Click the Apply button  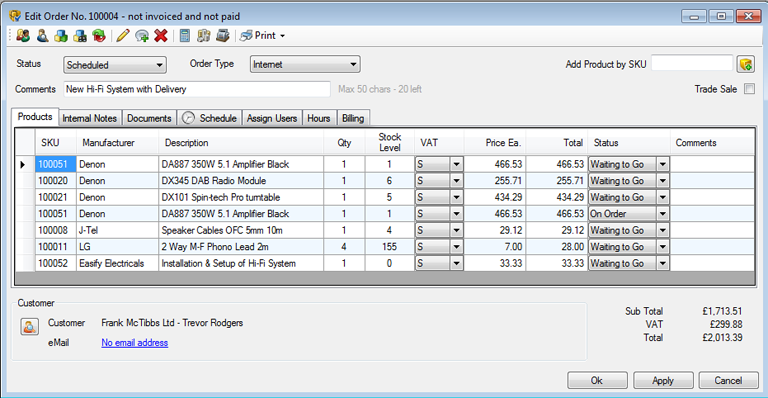(663, 380)
